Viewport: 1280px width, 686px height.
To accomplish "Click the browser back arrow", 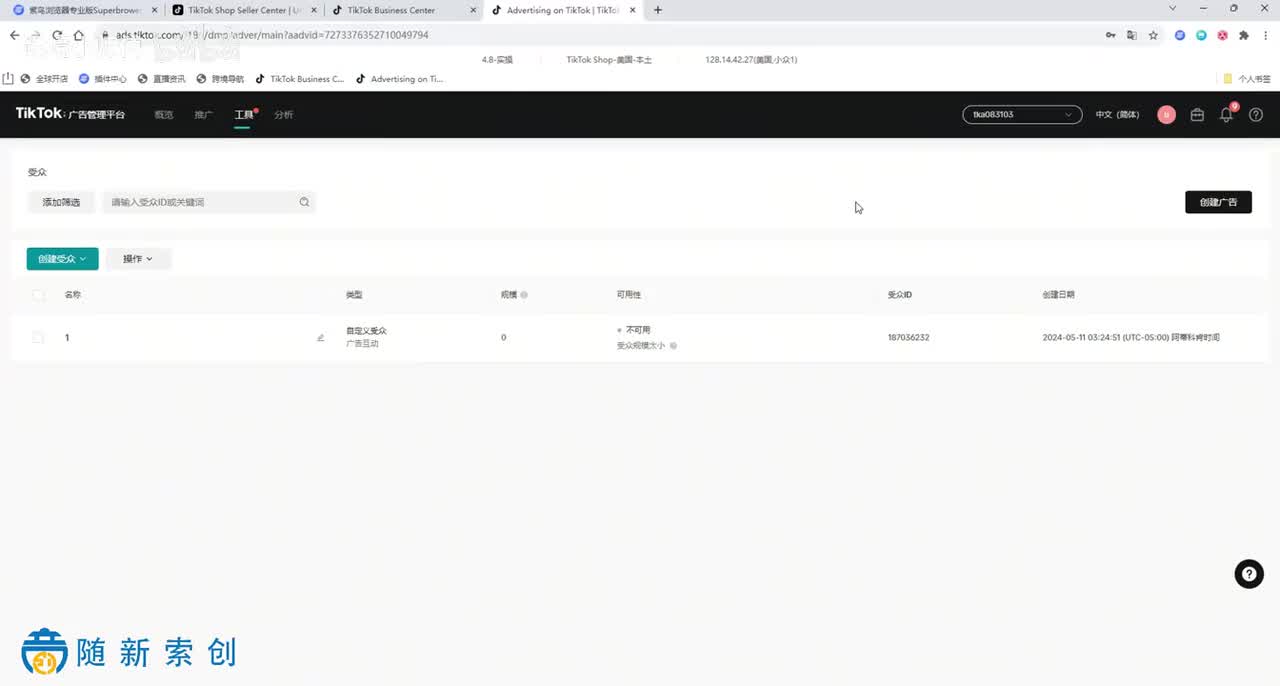I will pyautogui.click(x=14, y=35).
